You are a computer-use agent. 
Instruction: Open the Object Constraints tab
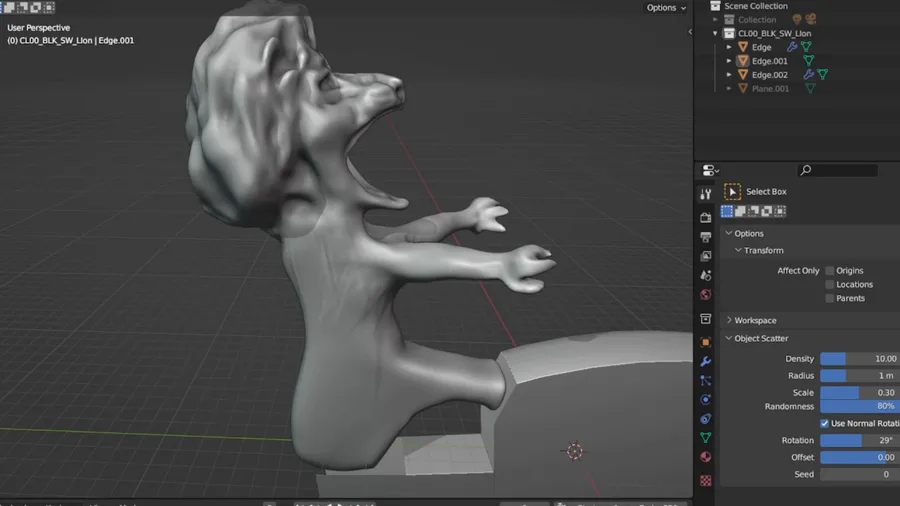[705, 419]
